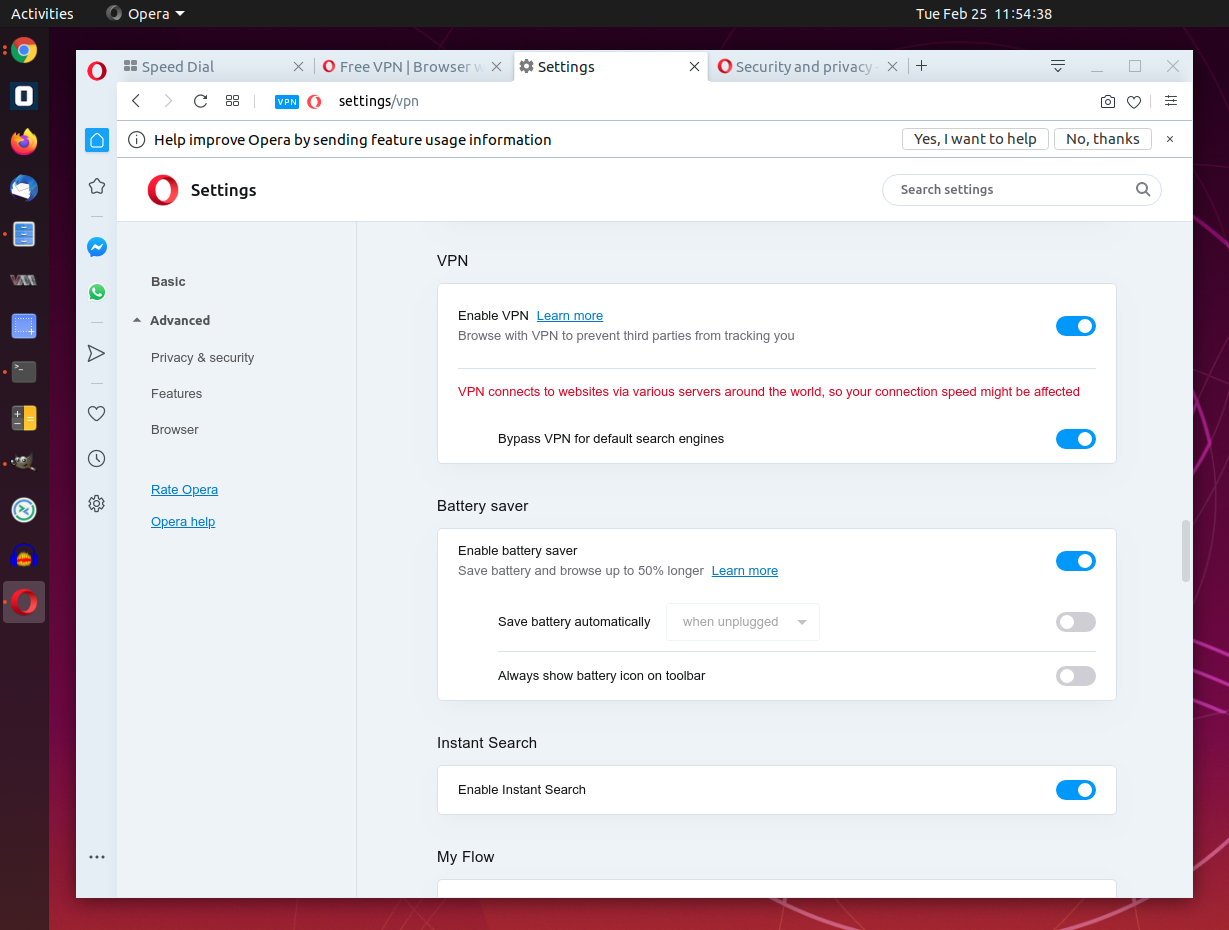Open the Easy Setup icon

coord(1171,101)
